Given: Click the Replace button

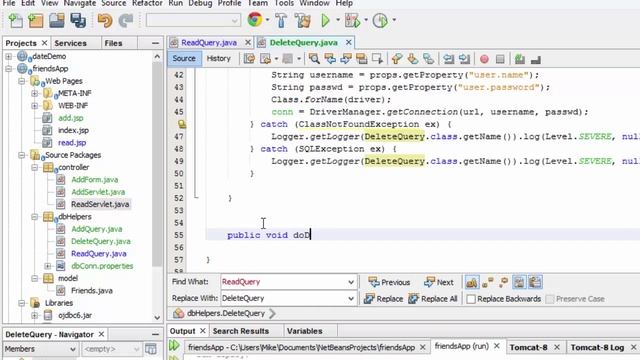Looking at the screenshot, I should point(383,299).
